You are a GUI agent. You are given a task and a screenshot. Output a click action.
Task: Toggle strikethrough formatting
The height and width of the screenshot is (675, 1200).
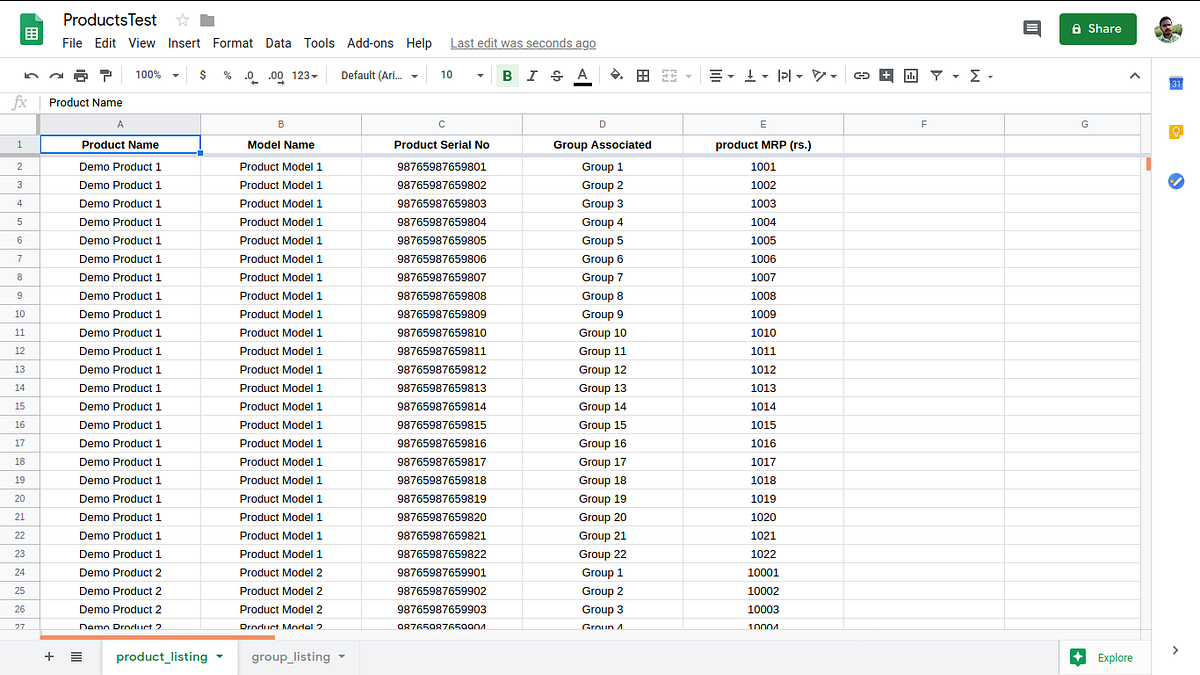[x=556, y=75]
